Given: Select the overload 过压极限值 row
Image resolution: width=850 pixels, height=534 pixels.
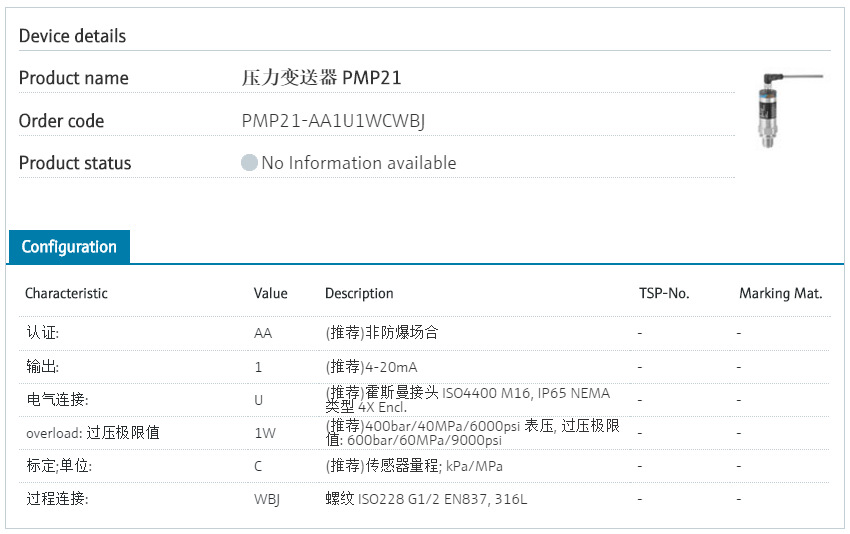Looking at the screenshot, I should (92, 433).
